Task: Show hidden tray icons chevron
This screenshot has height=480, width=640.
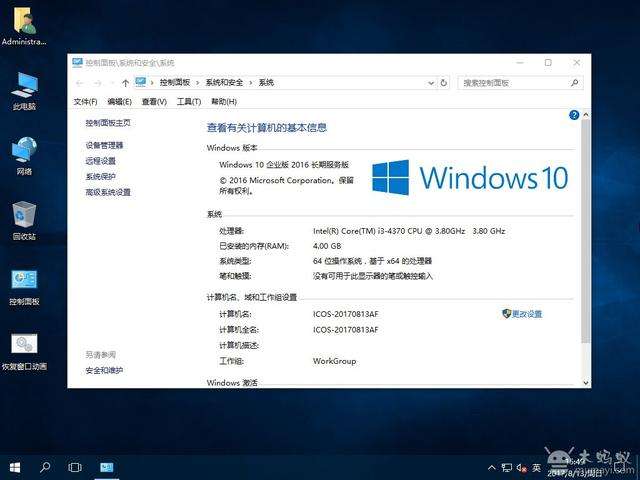Action: pos(492,468)
